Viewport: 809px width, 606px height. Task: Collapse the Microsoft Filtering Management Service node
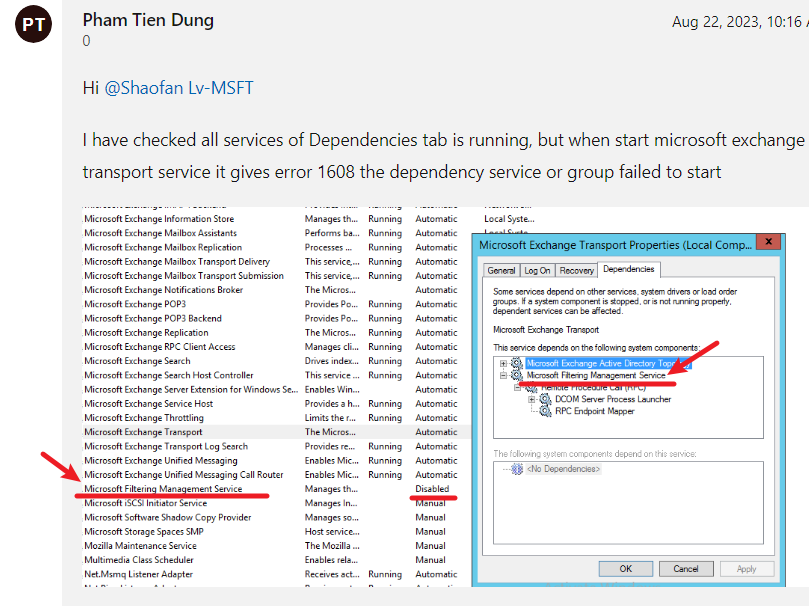(x=503, y=375)
